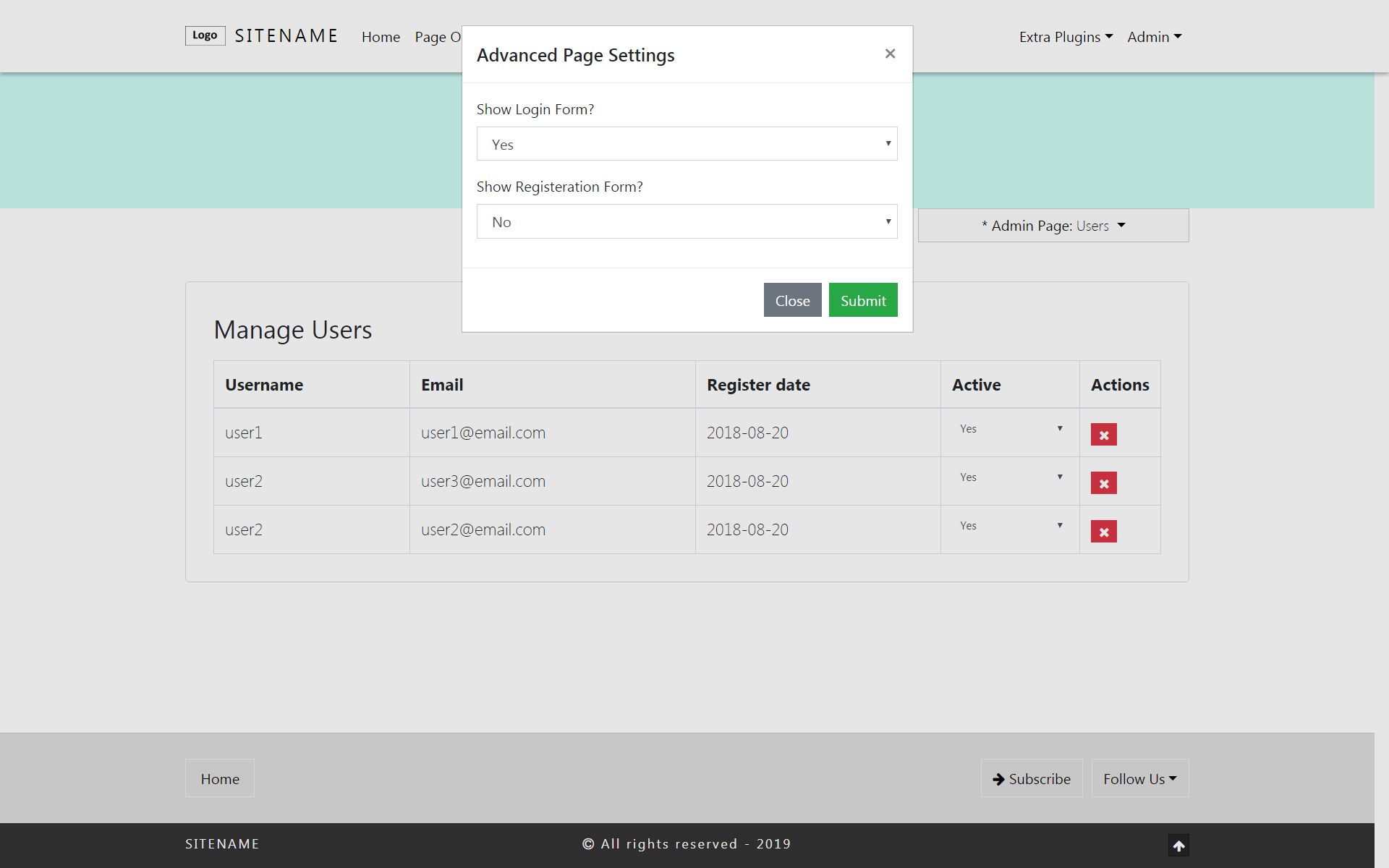Viewport: 1389px width, 868px height.
Task: Close the Advanced Page Settings modal with X
Action: click(x=890, y=54)
